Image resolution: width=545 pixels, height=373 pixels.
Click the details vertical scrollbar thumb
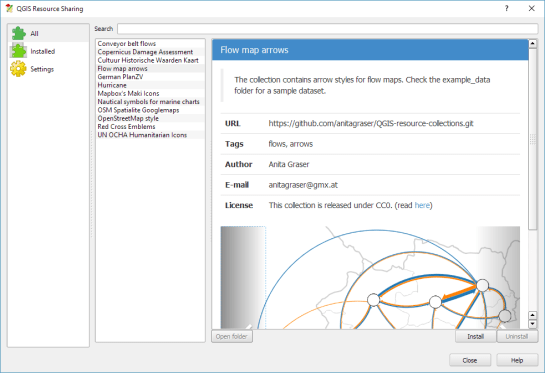[x=532, y=139]
